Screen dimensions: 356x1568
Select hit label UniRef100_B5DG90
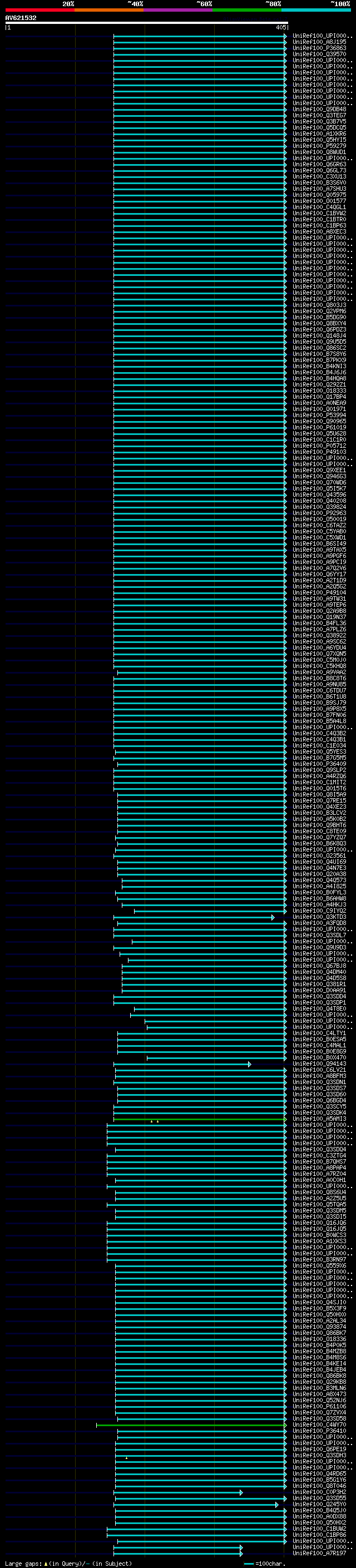(319, 317)
